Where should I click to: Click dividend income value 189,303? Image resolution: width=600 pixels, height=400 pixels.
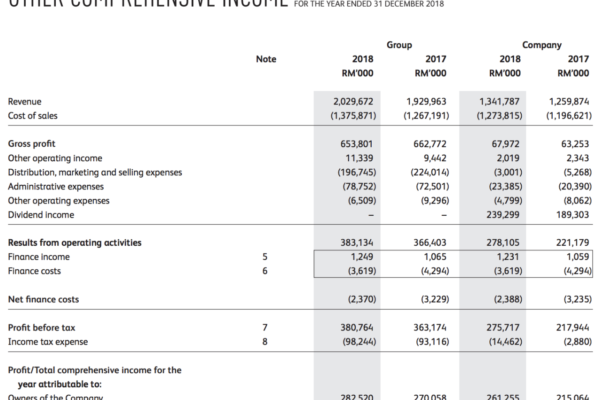[x=572, y=215]
